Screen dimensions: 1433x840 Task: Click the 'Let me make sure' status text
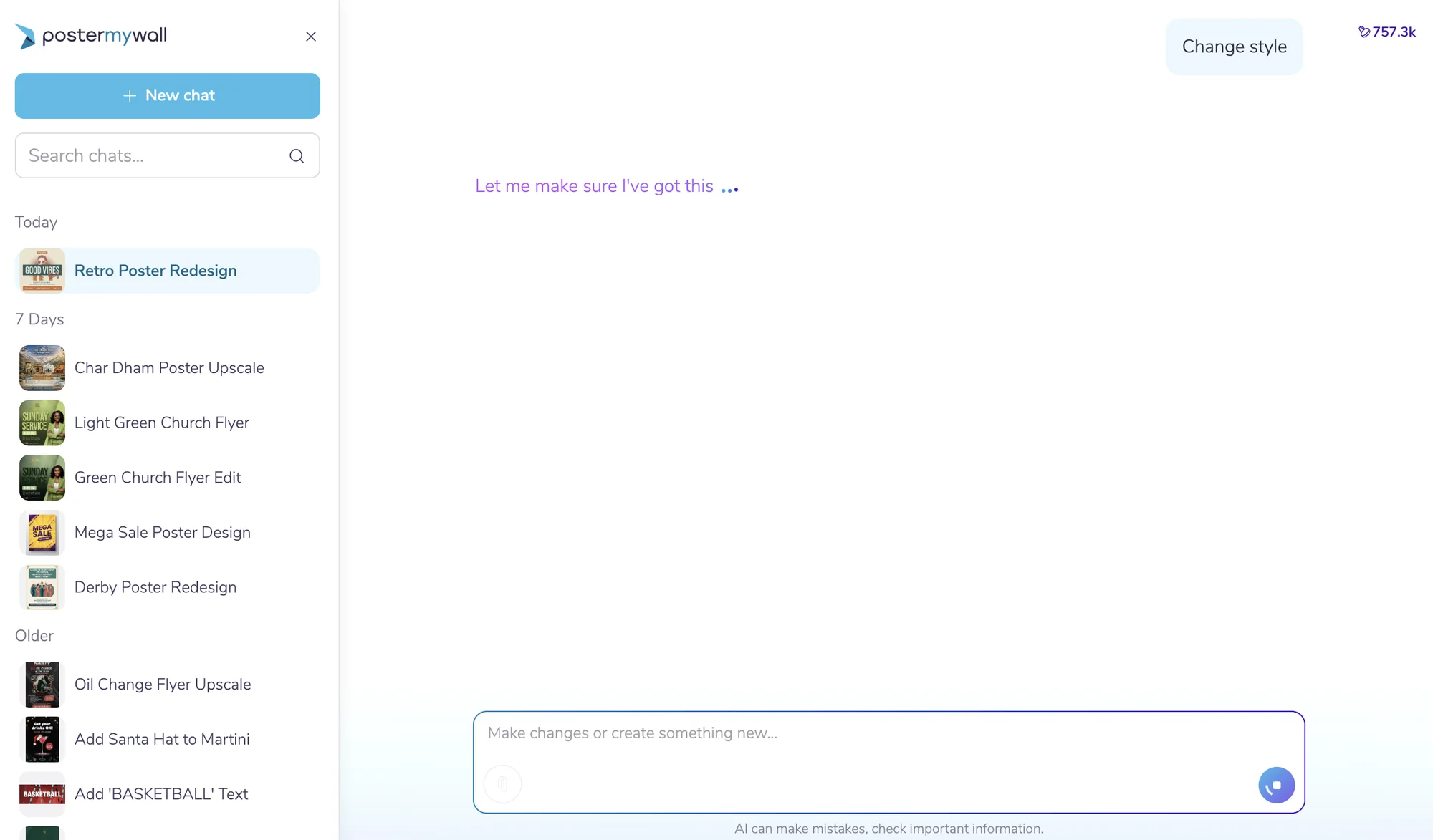(594, 186)
